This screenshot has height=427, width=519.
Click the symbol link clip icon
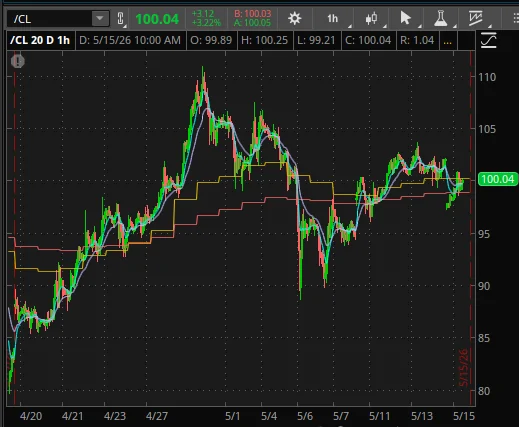click(x=120, y=19)
